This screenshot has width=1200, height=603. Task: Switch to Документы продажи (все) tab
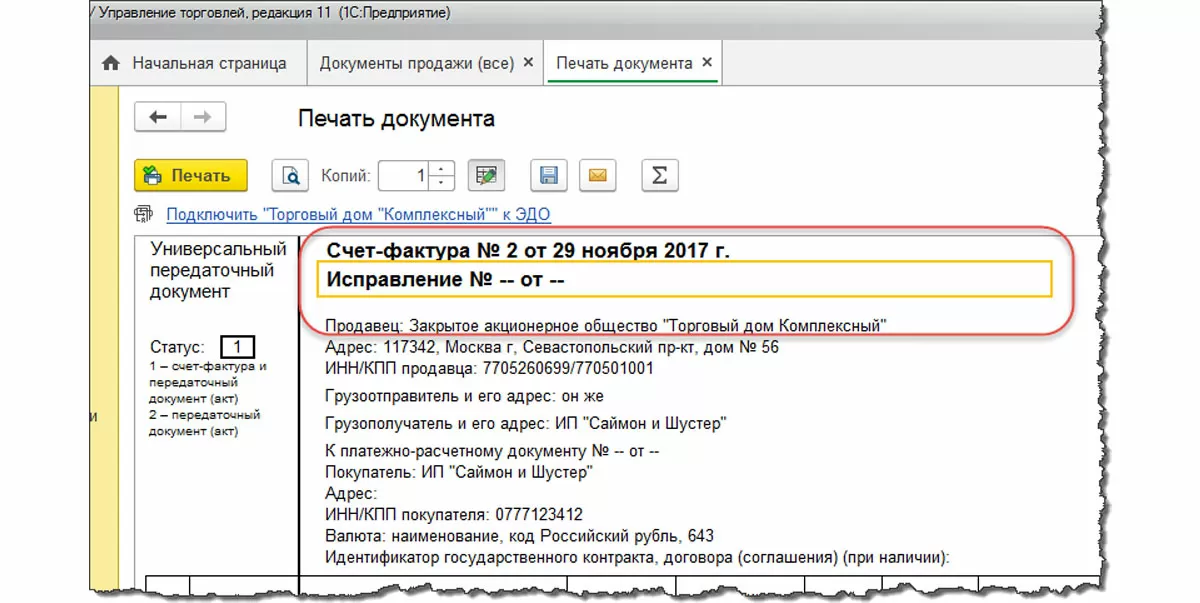coord(416,63)
